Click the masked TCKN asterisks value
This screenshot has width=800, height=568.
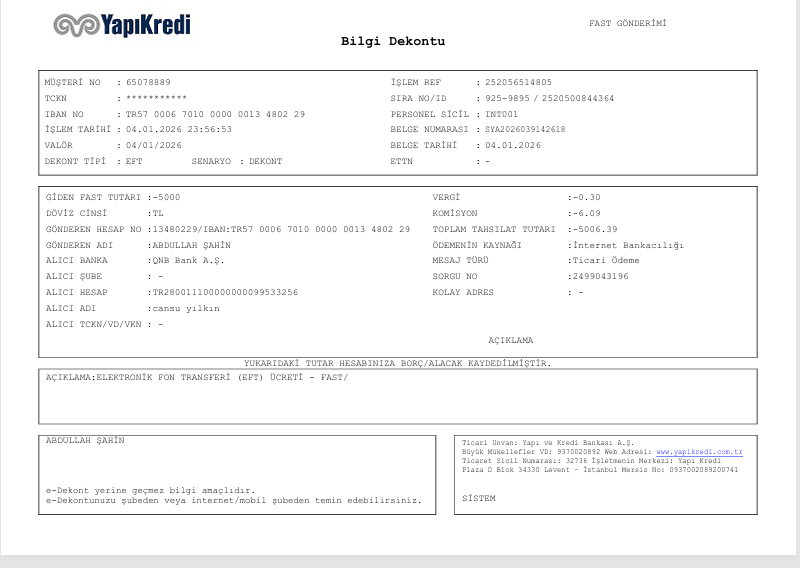coord(157,97)
